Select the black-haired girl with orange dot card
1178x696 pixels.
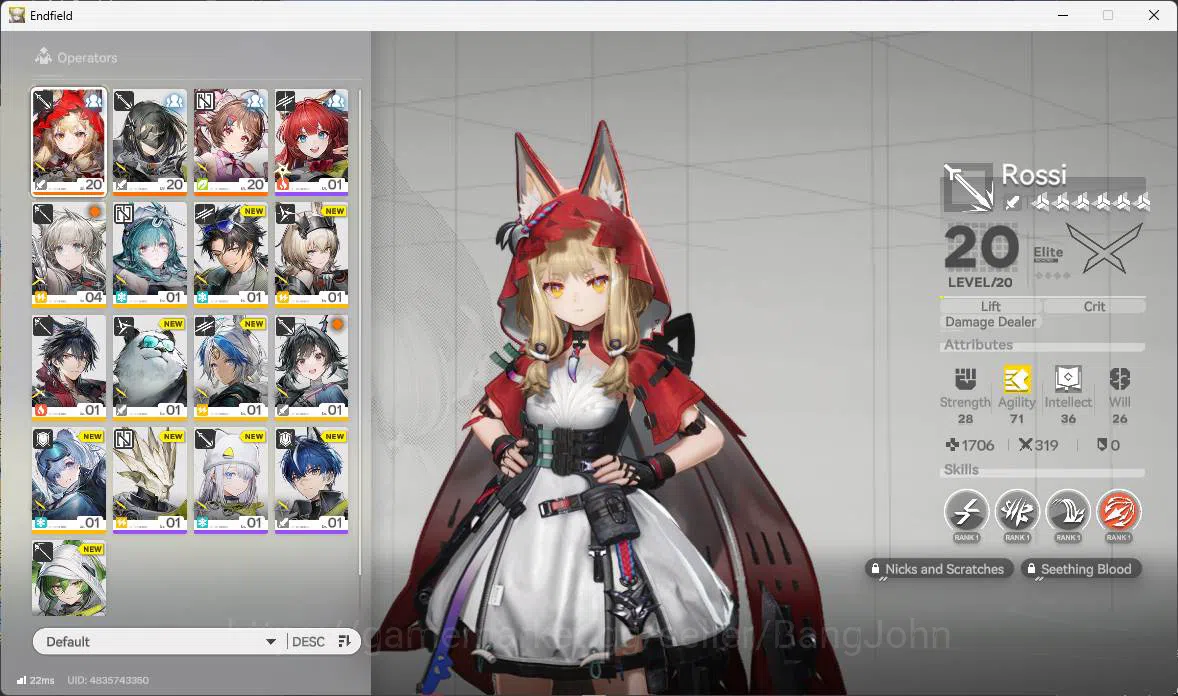coord(312,367)
